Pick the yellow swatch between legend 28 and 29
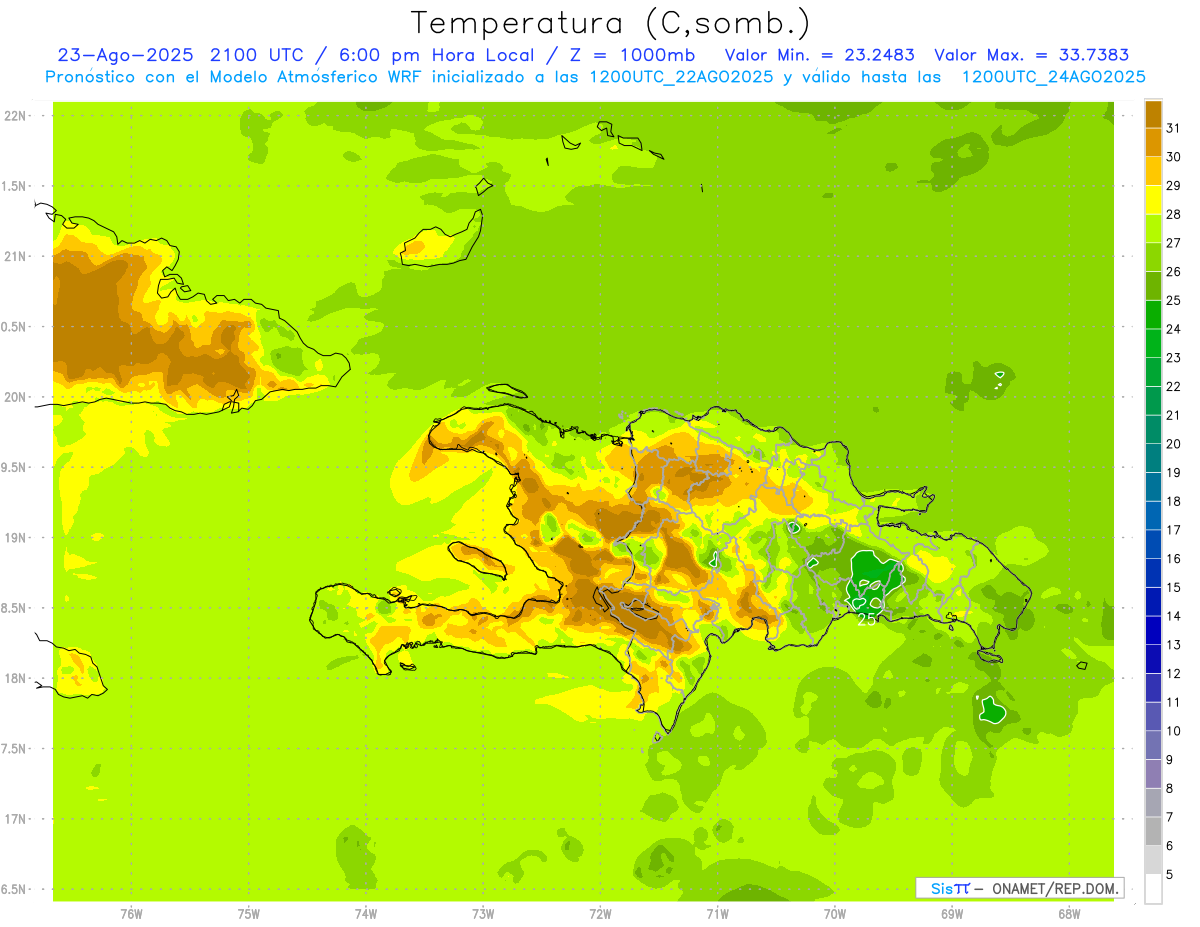This screenshot has height=927, width=1200. [1153, 200]
